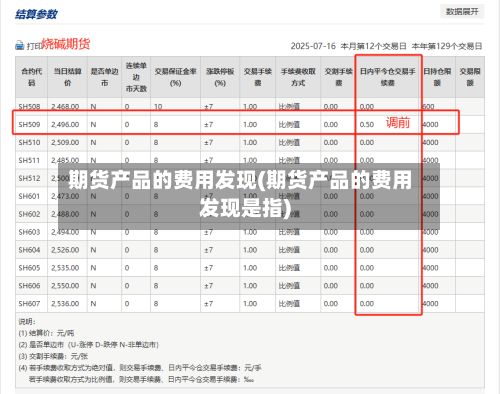Click the 数据展开 button
This screenshot has height=394, width=500.
click(x=462, y=12)
